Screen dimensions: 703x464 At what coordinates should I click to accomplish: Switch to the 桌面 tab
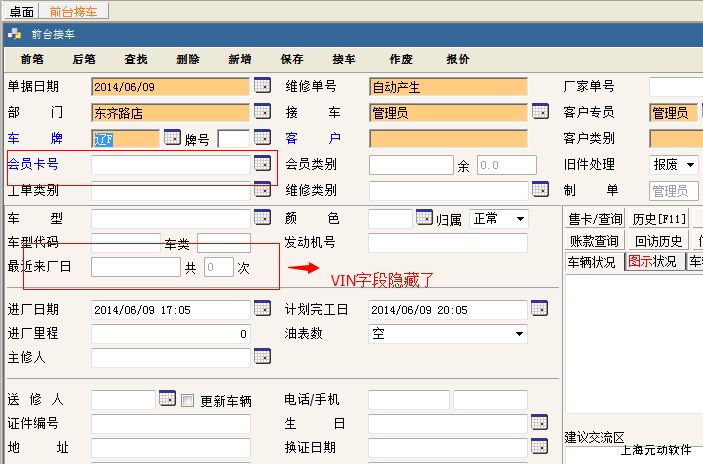click(x=21, y=12)
